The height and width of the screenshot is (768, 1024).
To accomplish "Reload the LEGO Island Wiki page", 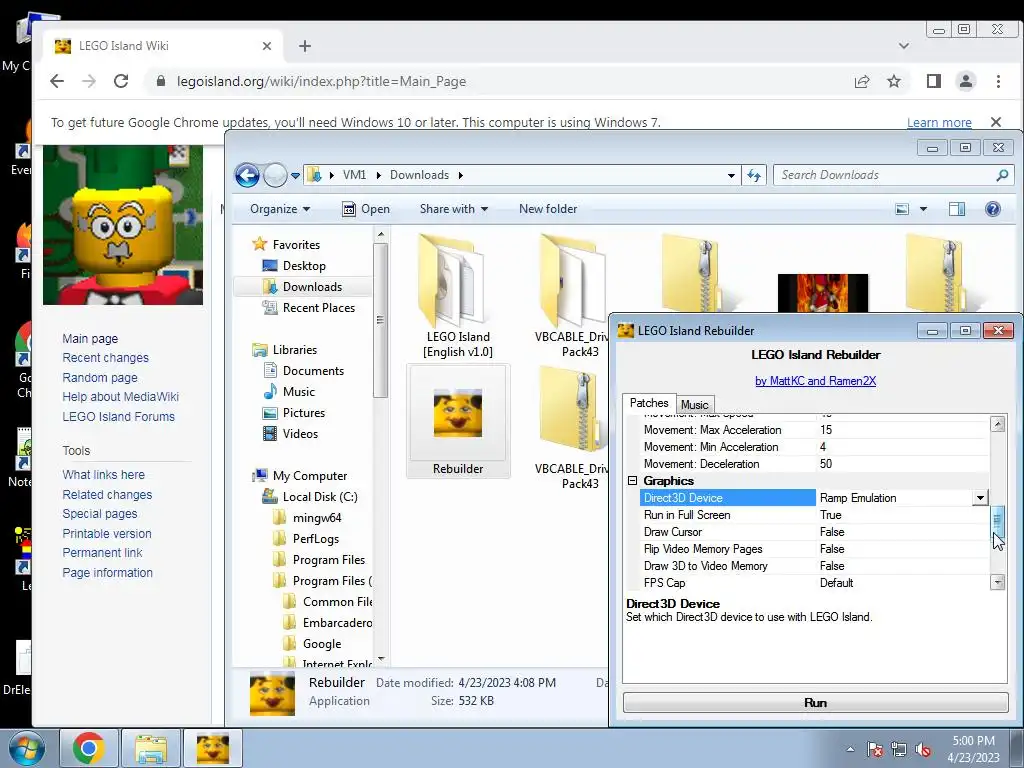I will tap(121, 81).
